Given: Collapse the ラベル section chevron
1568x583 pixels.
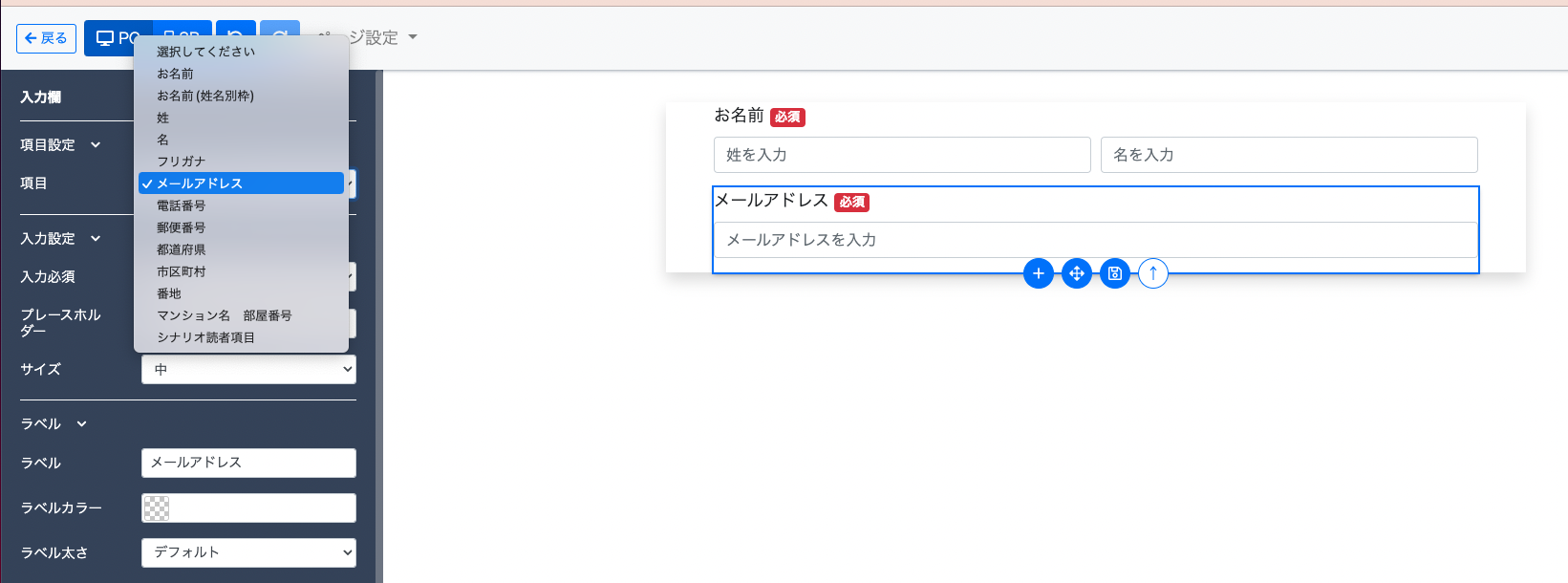Looking at the screenshot, I should 82,424.
